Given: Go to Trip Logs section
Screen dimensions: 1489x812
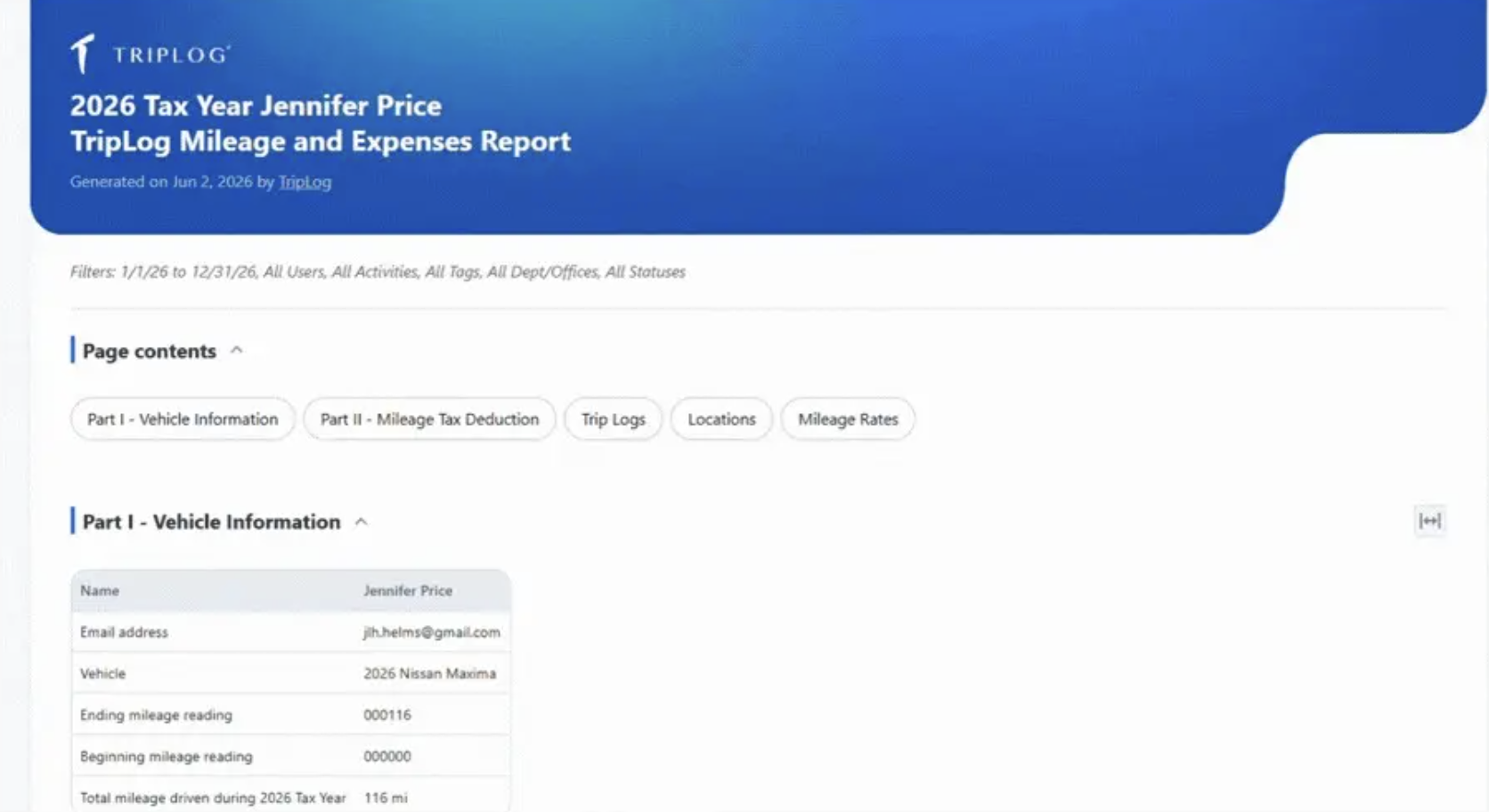Looking at the screenshot, I should coord(613,419).
